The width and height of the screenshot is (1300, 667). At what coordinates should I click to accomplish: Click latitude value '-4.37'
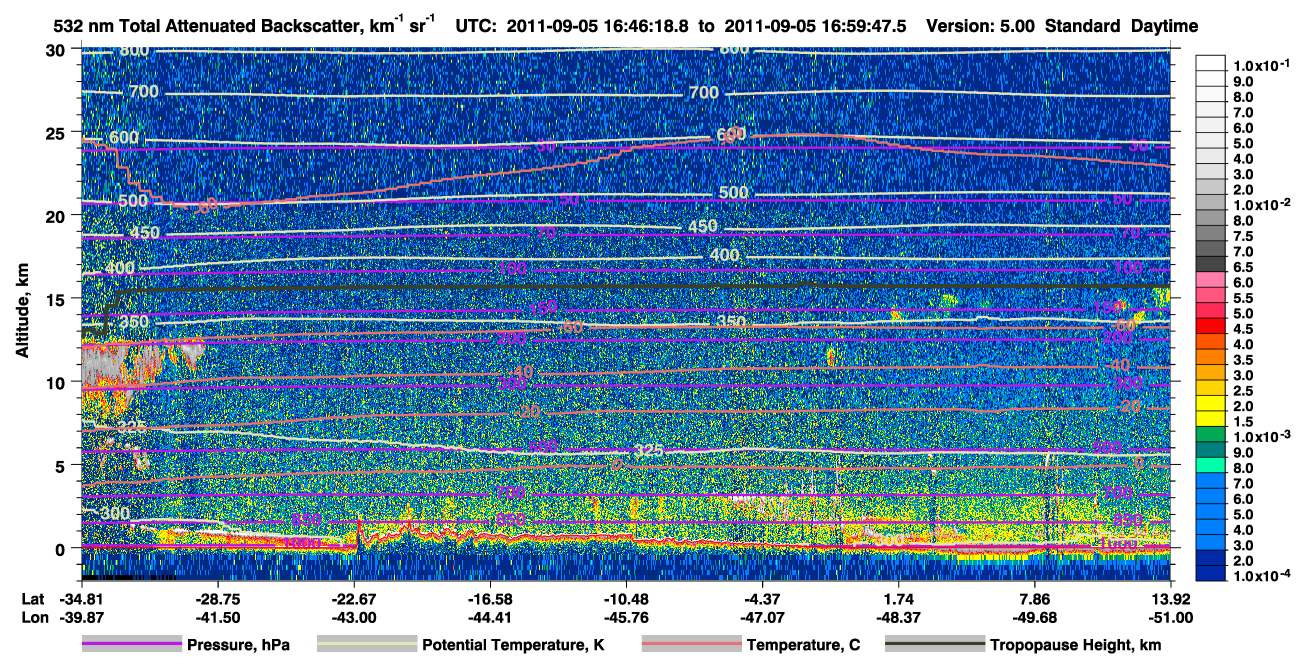762,597
